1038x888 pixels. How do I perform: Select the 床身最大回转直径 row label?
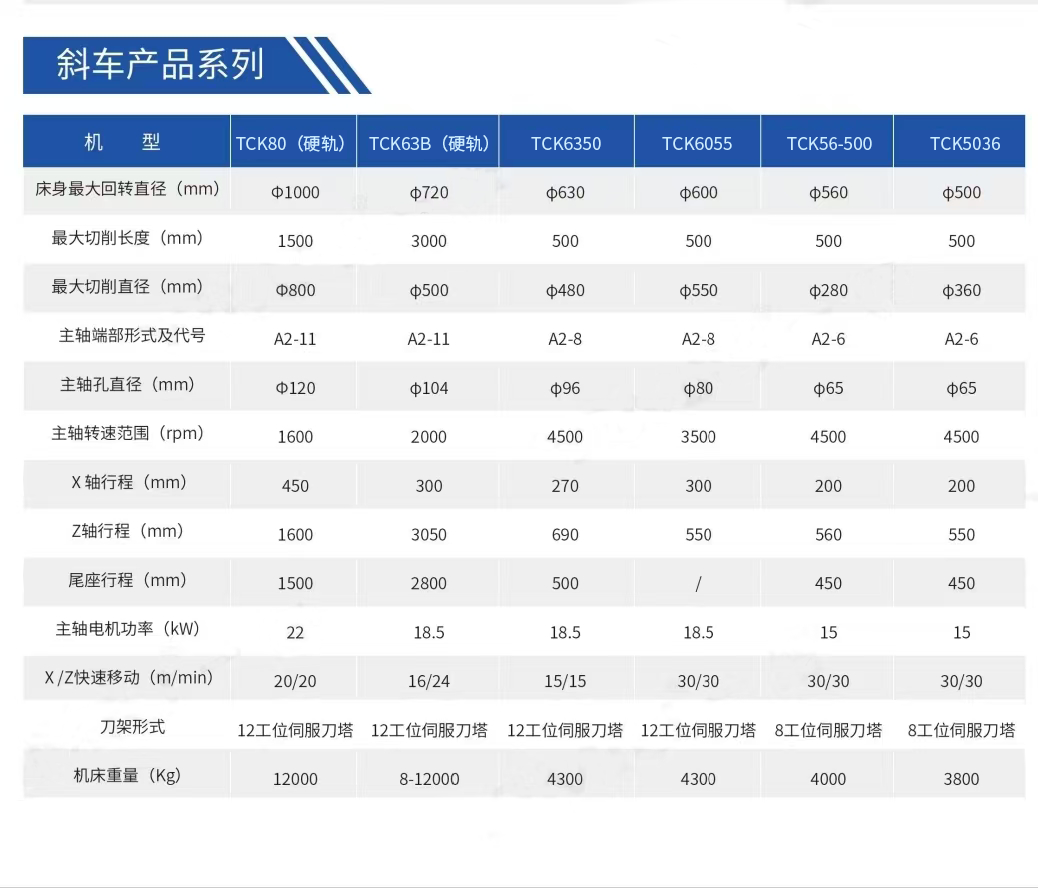[125, 190]
